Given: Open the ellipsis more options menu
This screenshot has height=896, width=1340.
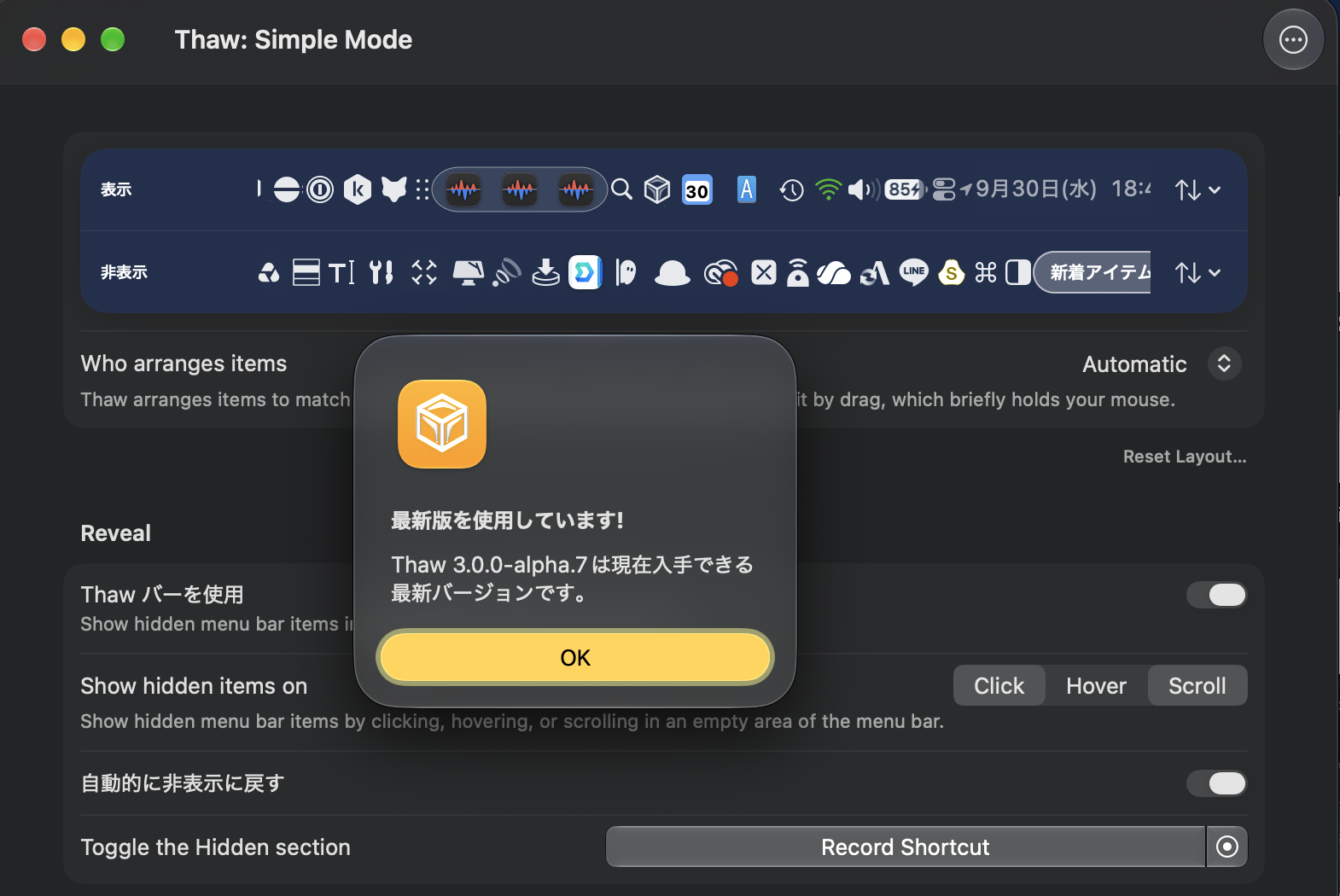Looking at the screenshot, I should [x=1293, y=39].
